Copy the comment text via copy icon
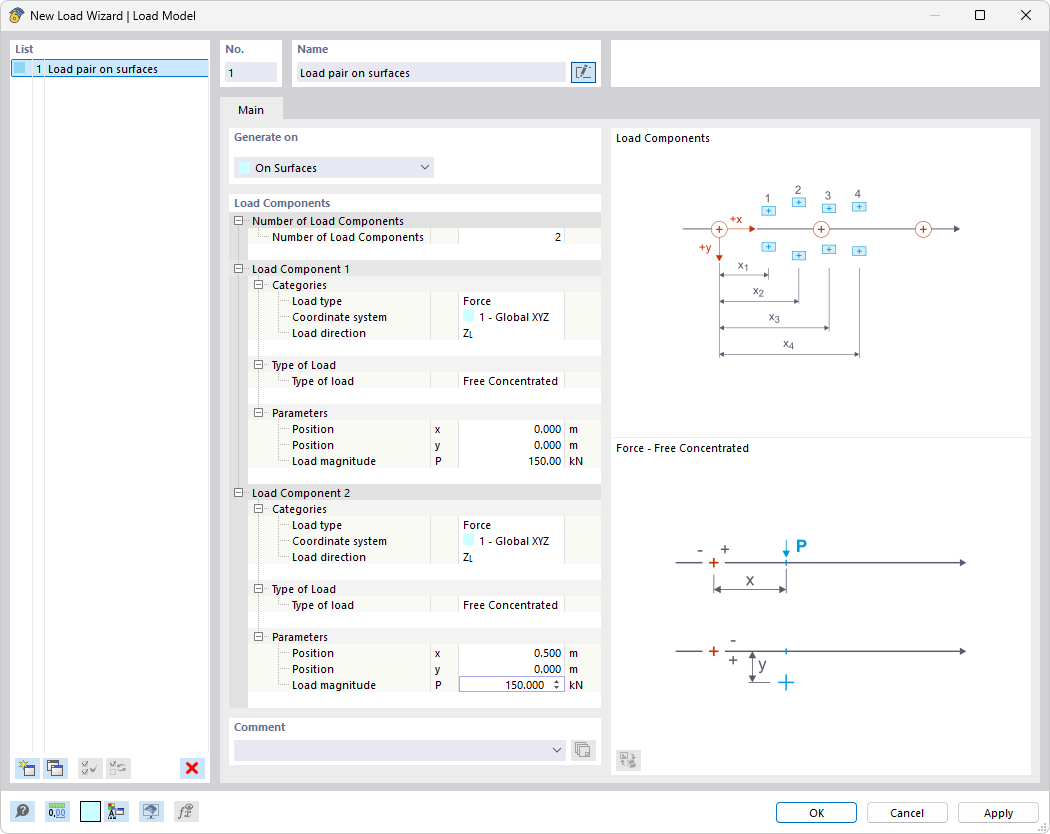Screen dimensions: 1050x834 click(582, 749)
